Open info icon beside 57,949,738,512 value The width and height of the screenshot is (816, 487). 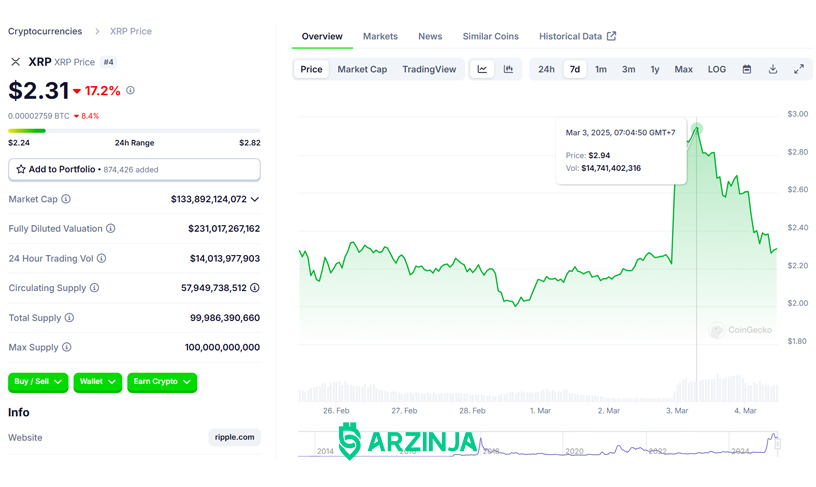click(254, 288)
